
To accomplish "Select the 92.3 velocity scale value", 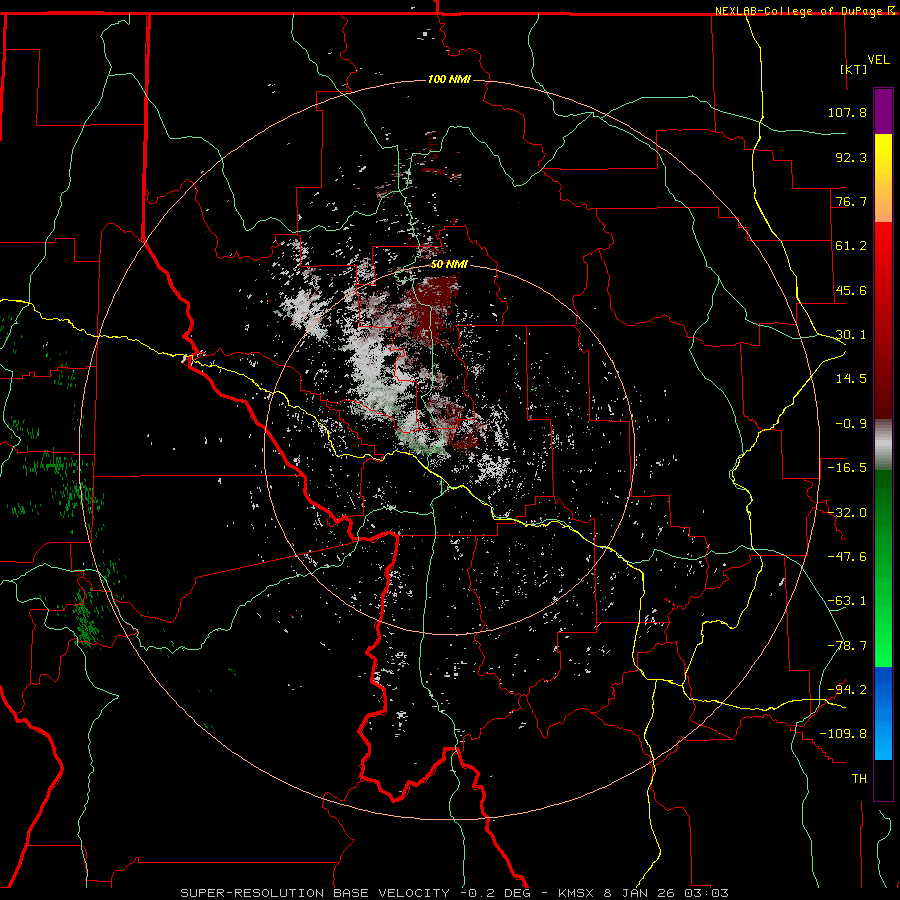I will pos(851,157).
